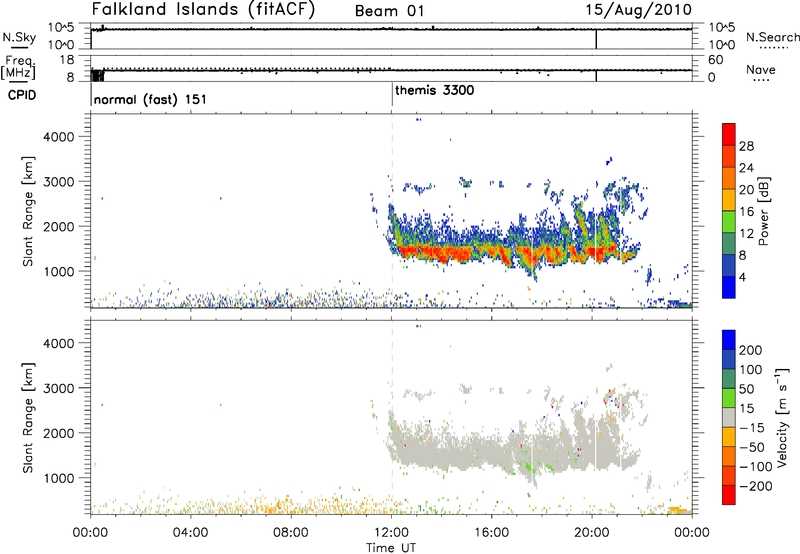Click the 'normal (fast) 151' CPID text
Image resolution: width=800 pixels, height=554 pixels.
(x=150, y=99)
